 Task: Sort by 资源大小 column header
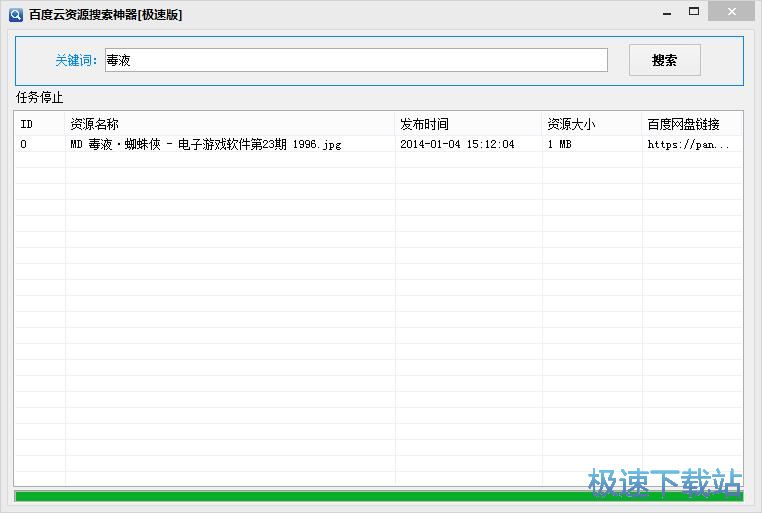pyautogui.click(x=591, y=124)
